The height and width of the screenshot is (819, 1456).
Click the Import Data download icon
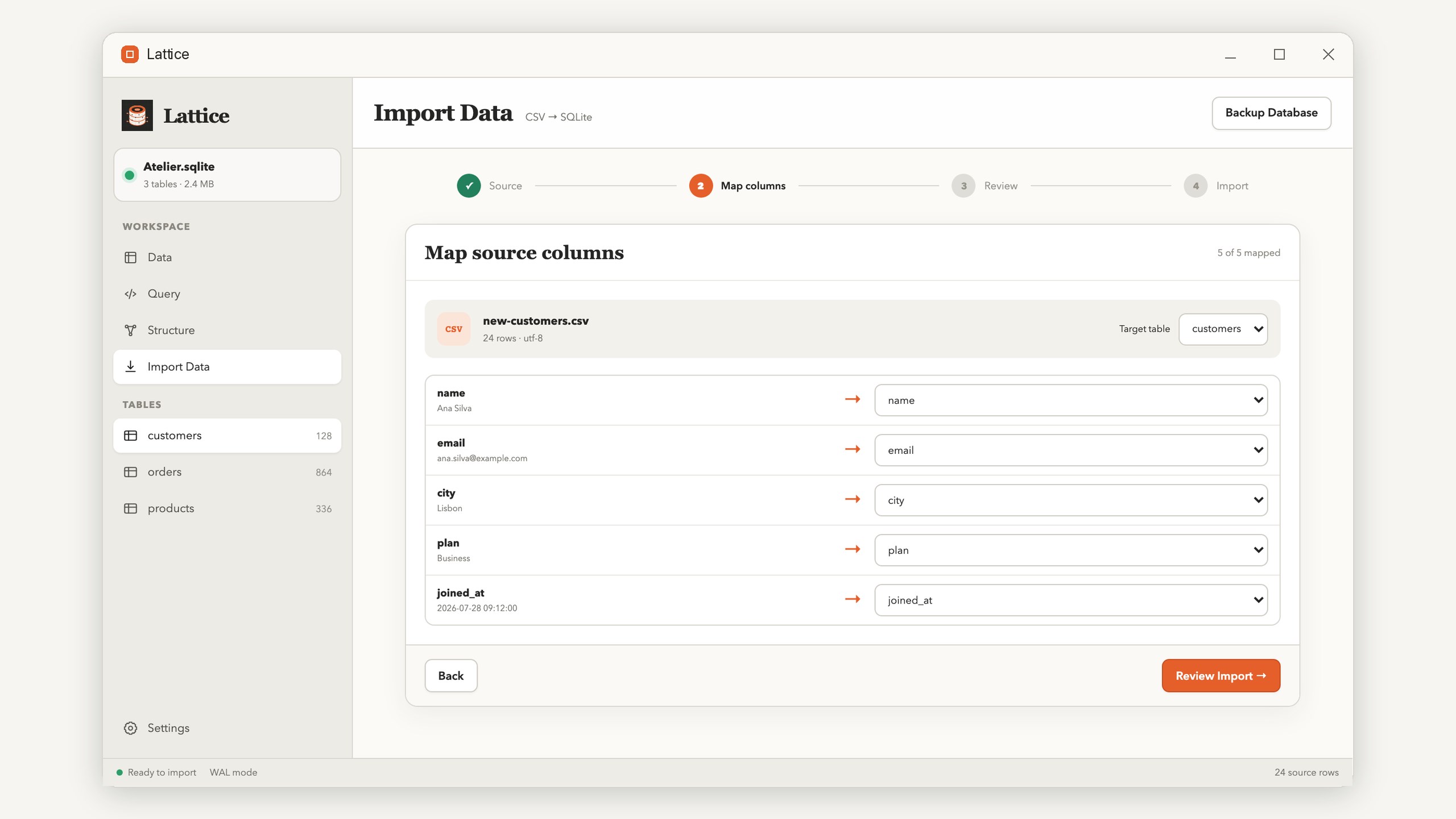[x=130, y=367]
